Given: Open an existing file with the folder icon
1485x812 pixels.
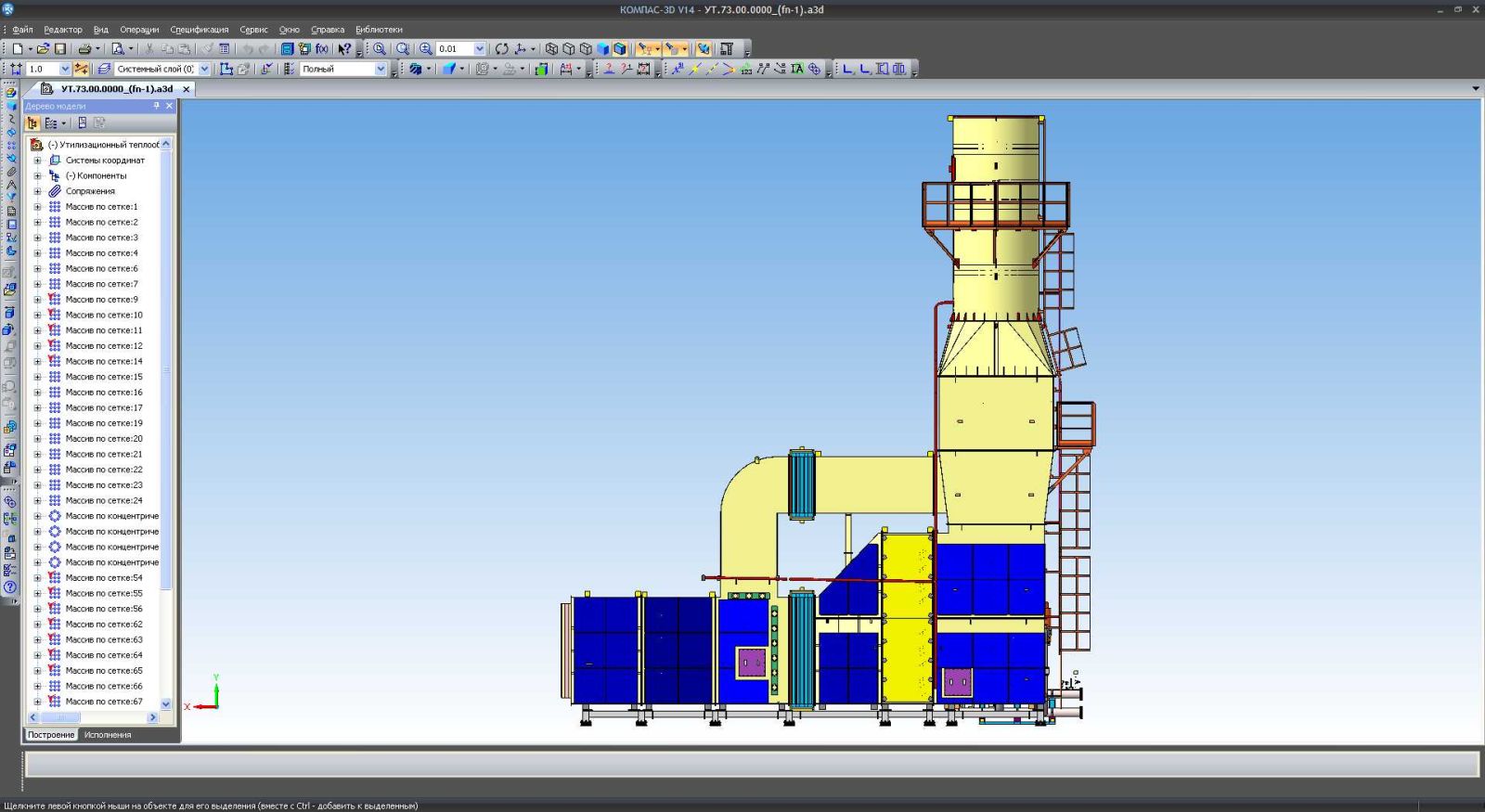Looking at the screenshot, I should pos(43,48).
